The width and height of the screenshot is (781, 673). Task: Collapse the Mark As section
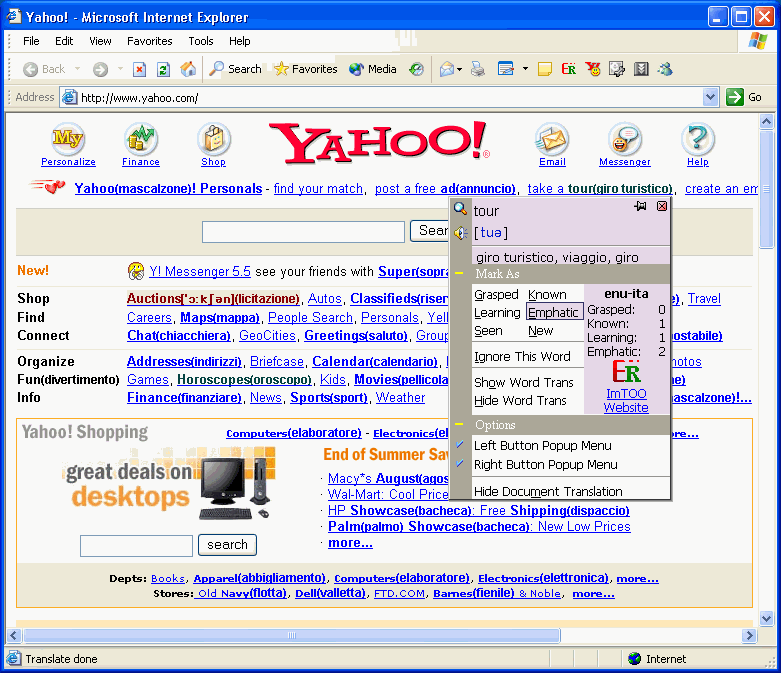[x=459, y=273]
